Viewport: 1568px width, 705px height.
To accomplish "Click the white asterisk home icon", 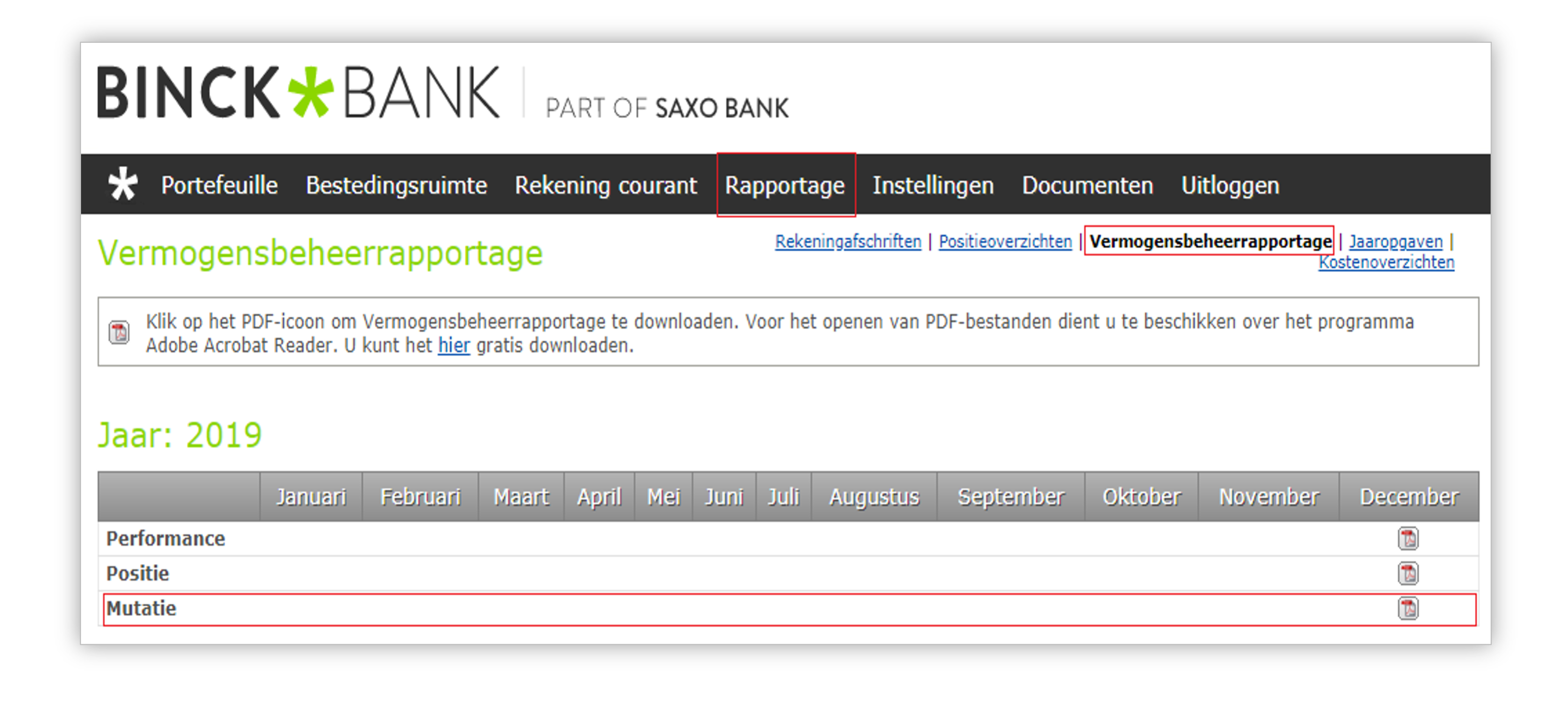I will coord(122,184).
